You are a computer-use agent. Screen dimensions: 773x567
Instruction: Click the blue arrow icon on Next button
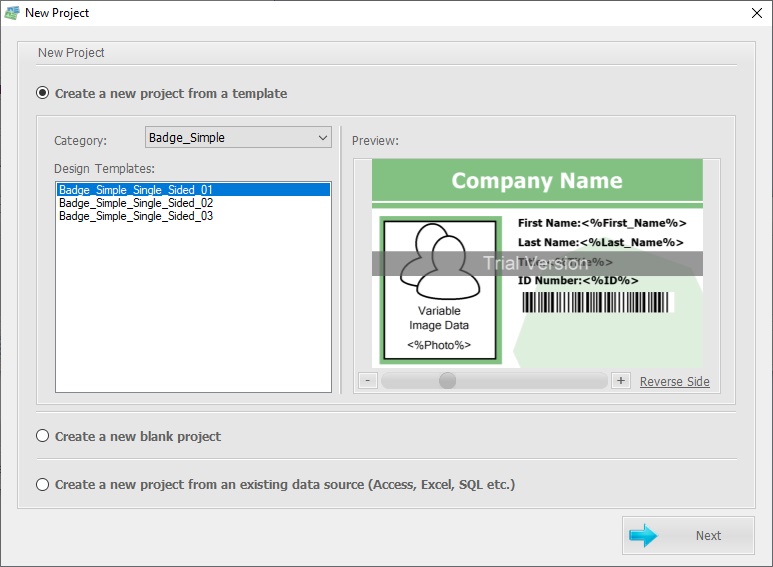pyautogui.click(x=643, y=535)
